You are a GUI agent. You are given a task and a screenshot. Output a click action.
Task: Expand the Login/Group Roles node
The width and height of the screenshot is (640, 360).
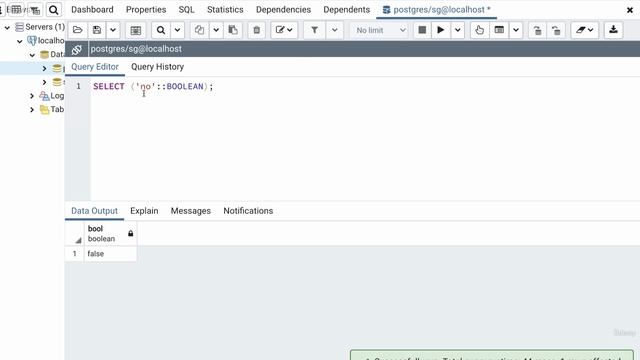[32, 96]
